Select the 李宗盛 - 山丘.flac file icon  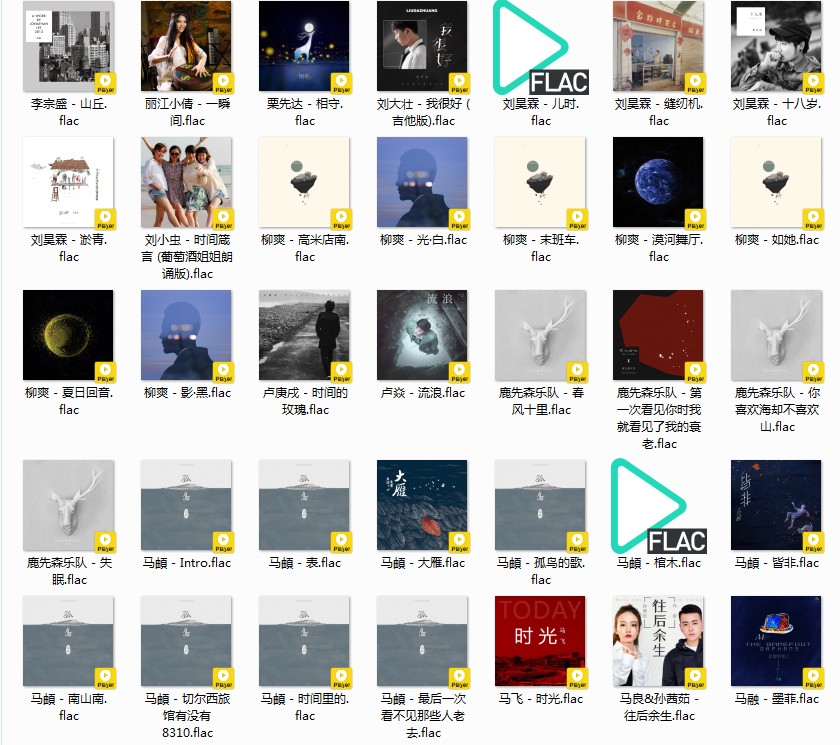68,46
